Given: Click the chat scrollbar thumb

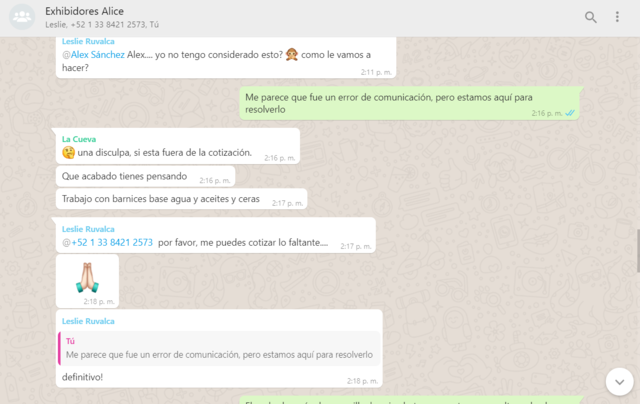Looking at the screenshot, I should [x=638, y=251].
